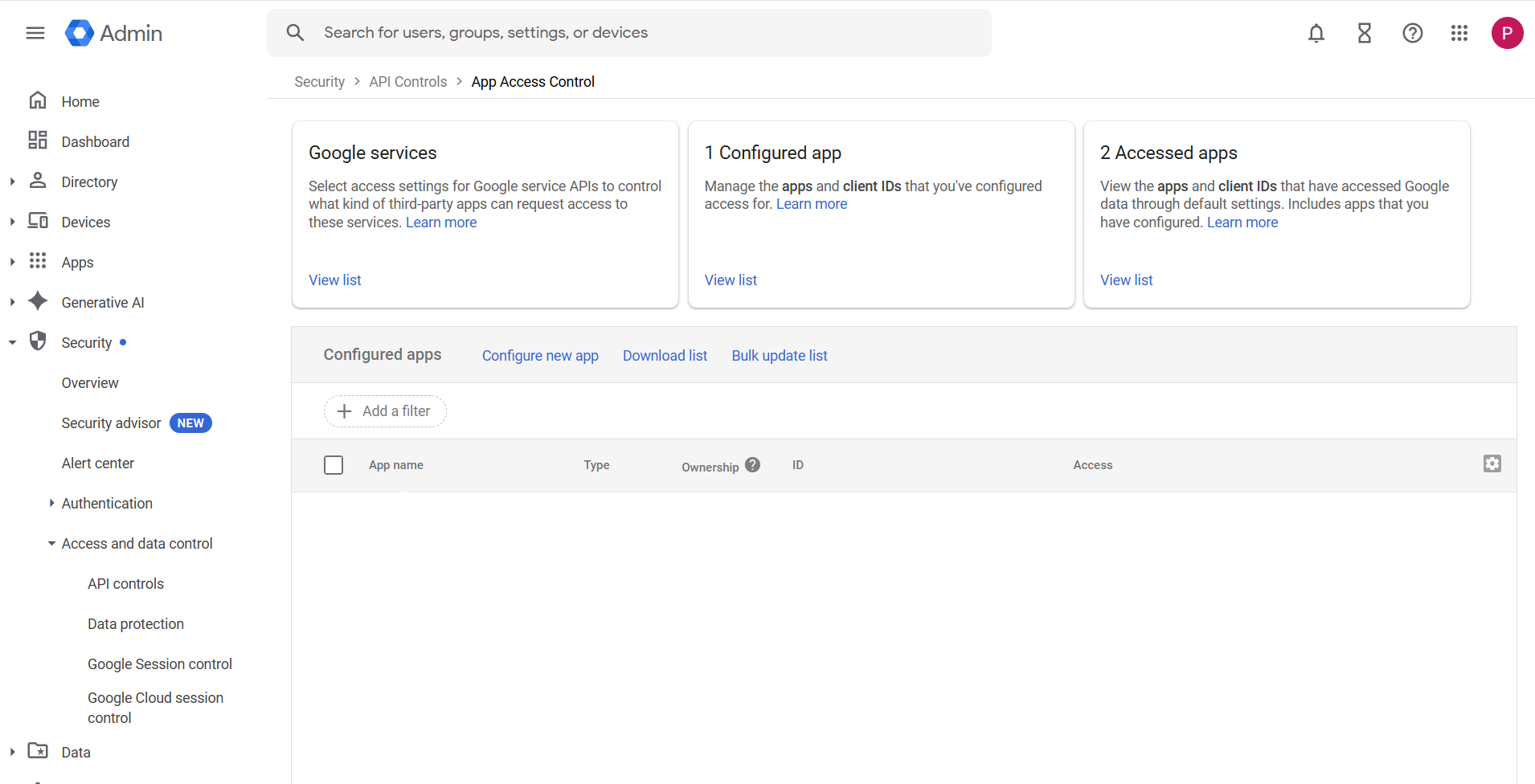
Task: View list under Google services
Action: pos(335,280)
